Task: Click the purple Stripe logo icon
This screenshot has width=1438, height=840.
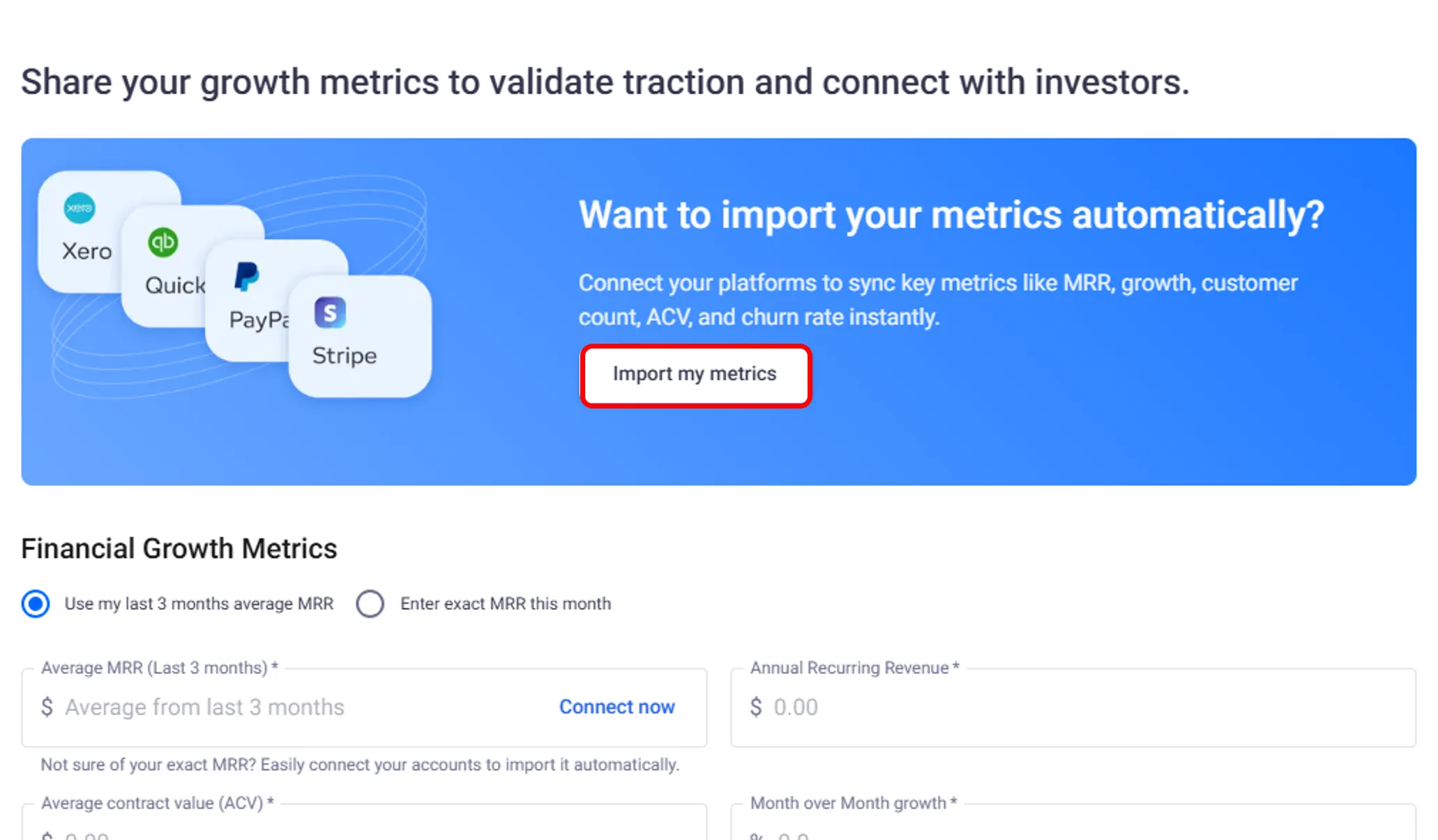Action: (x=330, y=312)
